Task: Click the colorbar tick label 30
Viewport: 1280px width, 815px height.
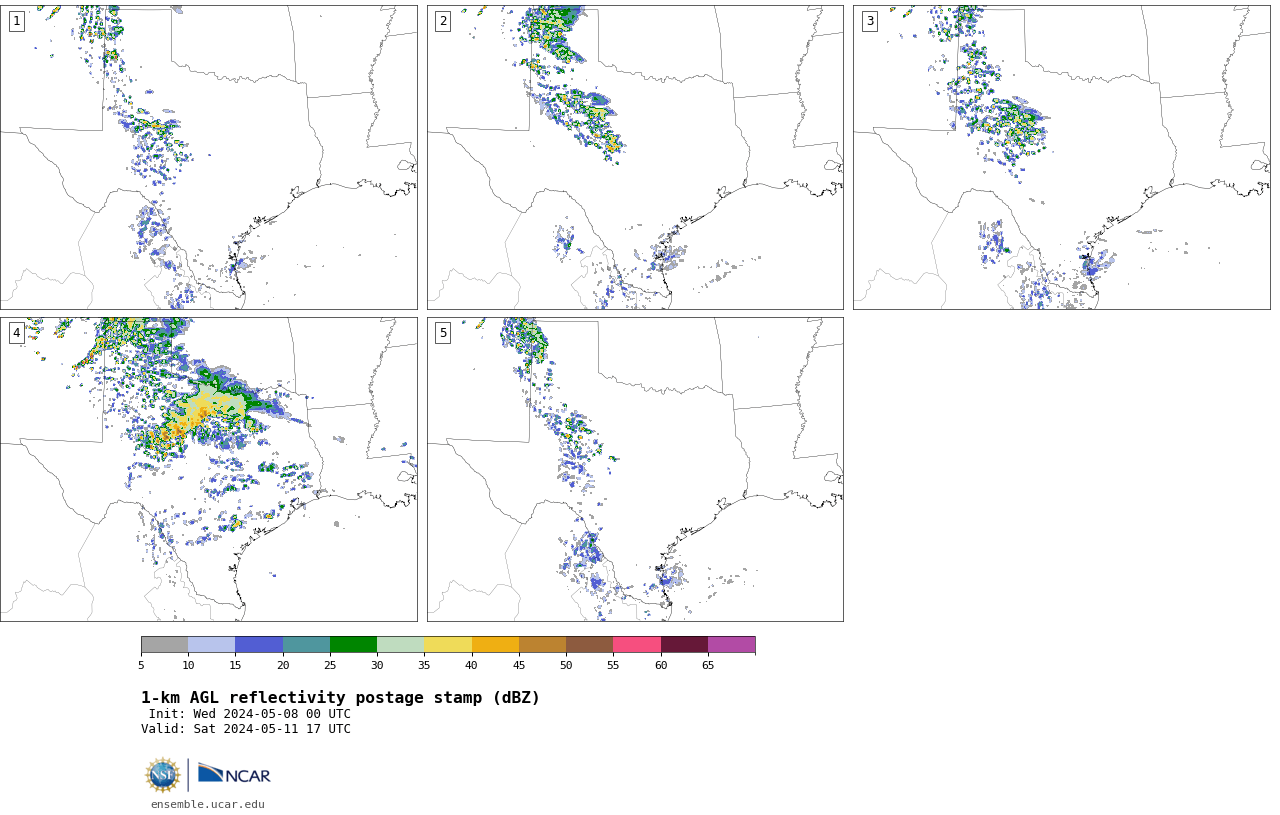Action: 377,665
